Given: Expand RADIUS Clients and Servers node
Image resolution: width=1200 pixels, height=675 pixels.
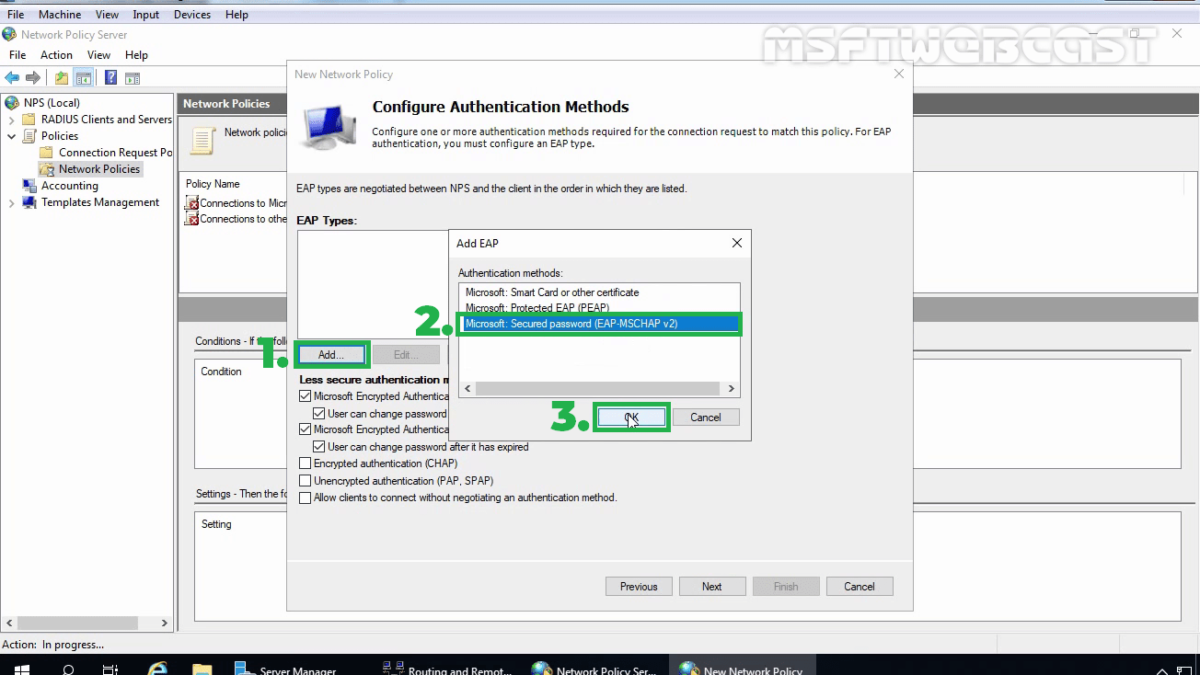Looking at the screenshot, I should pos(12,119).
